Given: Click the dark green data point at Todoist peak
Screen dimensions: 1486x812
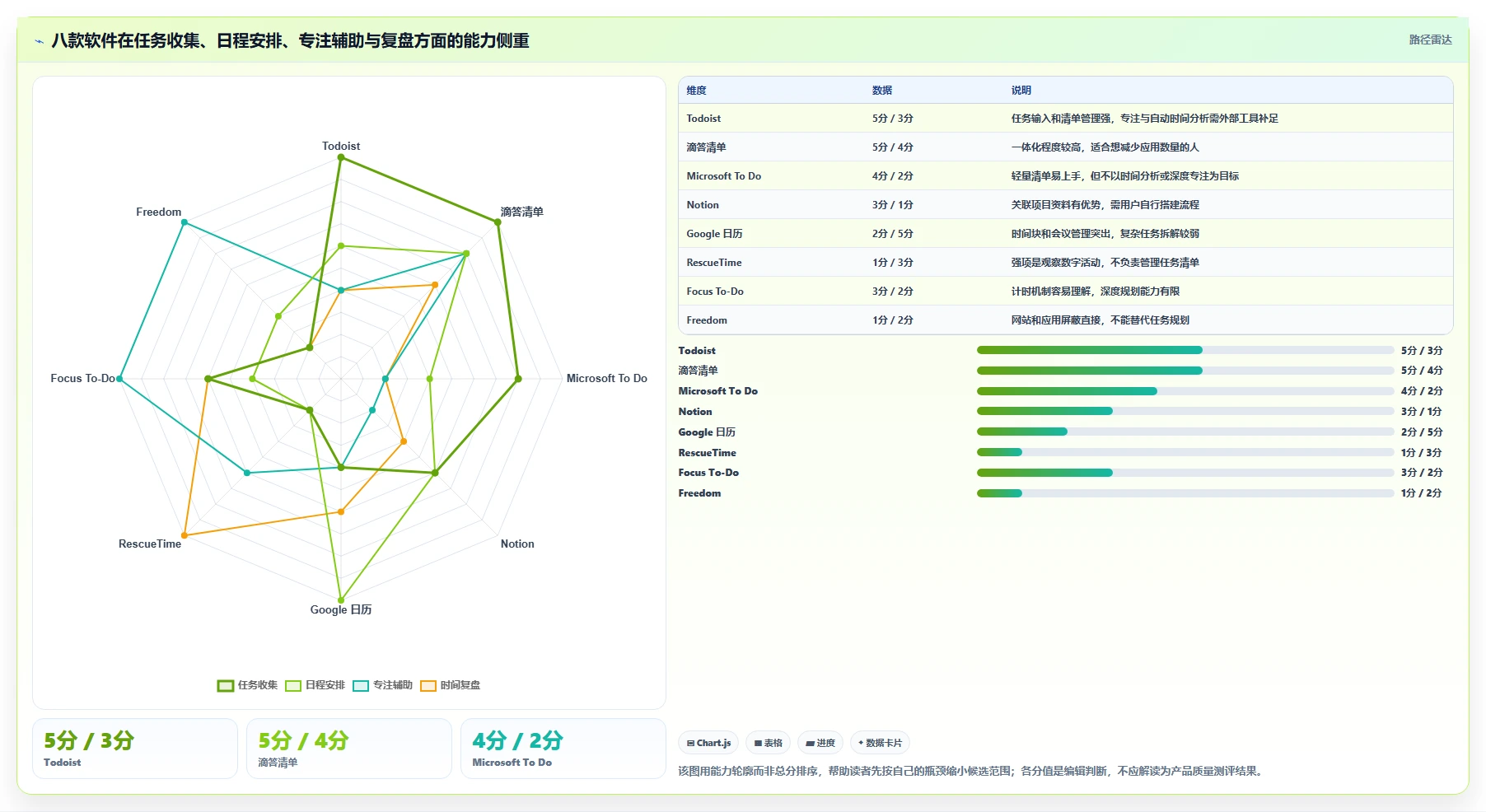Looking at the screenshot, I should point(341,157).
